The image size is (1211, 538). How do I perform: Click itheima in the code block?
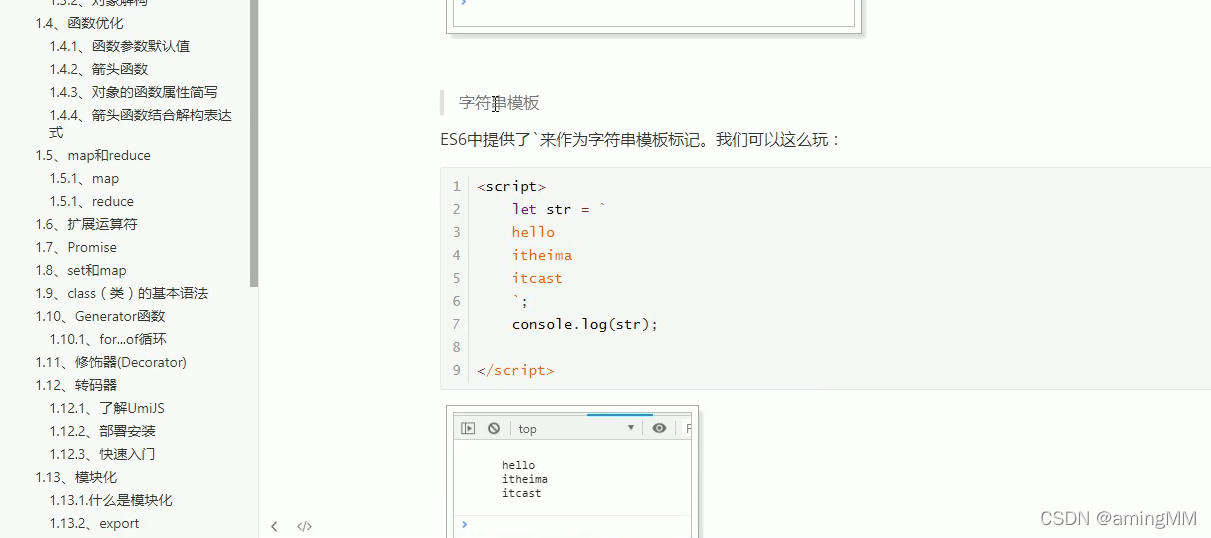542,255
